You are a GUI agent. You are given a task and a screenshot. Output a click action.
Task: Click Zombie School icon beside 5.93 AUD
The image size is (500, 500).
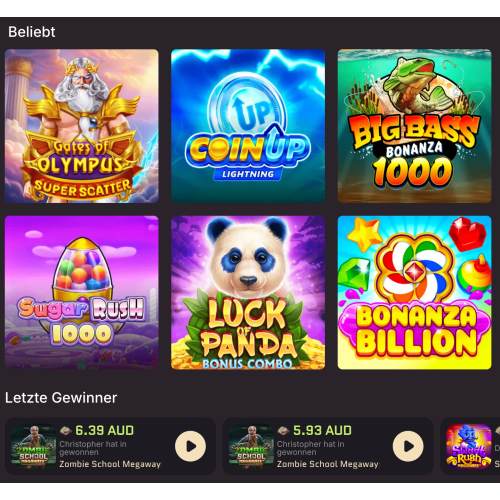(x=251, y=446)
